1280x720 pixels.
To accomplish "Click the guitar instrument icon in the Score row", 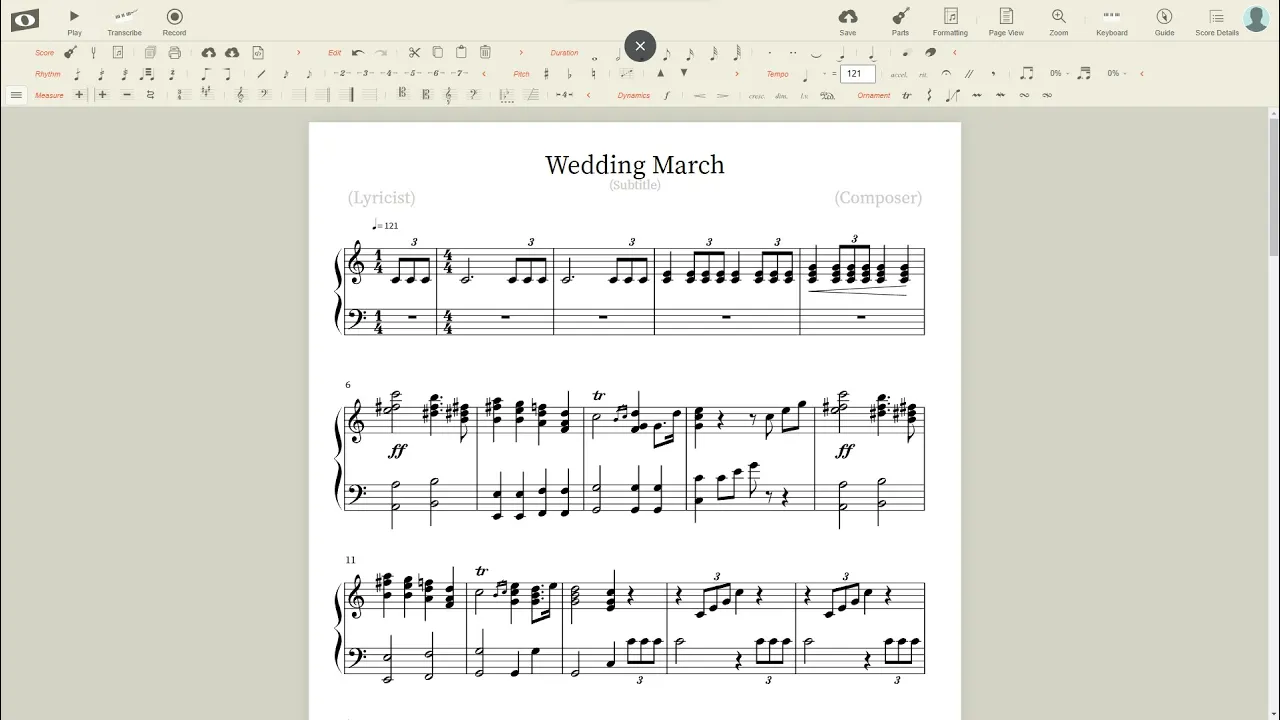I will [71, 53].
